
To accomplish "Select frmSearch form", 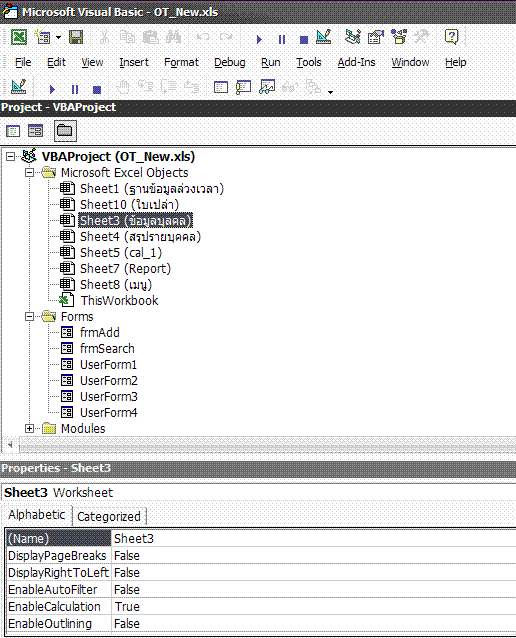I will click(x=107, y=349).
